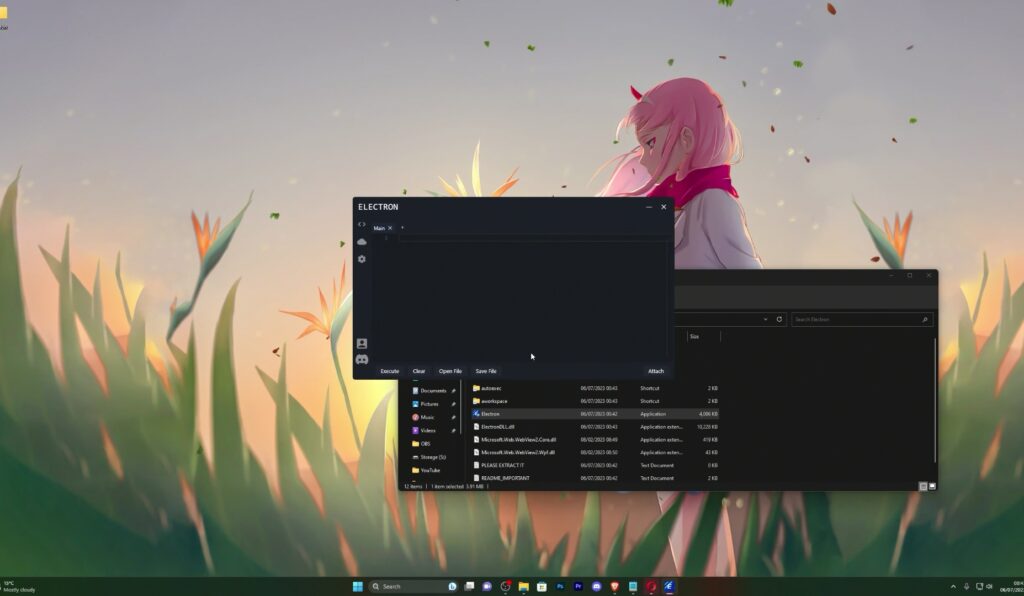Screen dimensions: 1024x596
Task: Click the weather widget on the taskbar
Action: tap(19, 586)
